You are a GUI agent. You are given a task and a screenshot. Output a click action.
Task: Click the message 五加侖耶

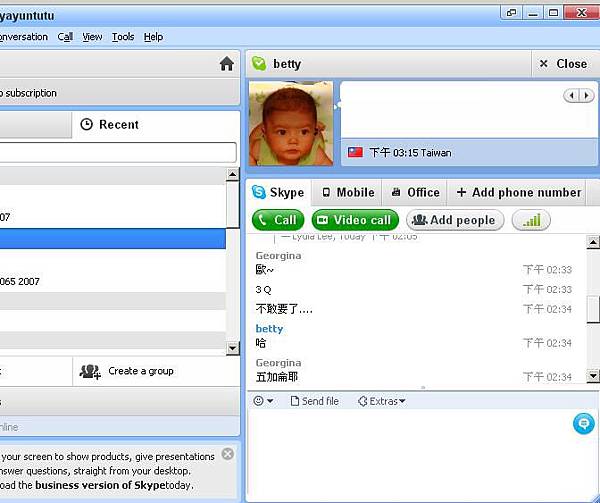point(277,377)
